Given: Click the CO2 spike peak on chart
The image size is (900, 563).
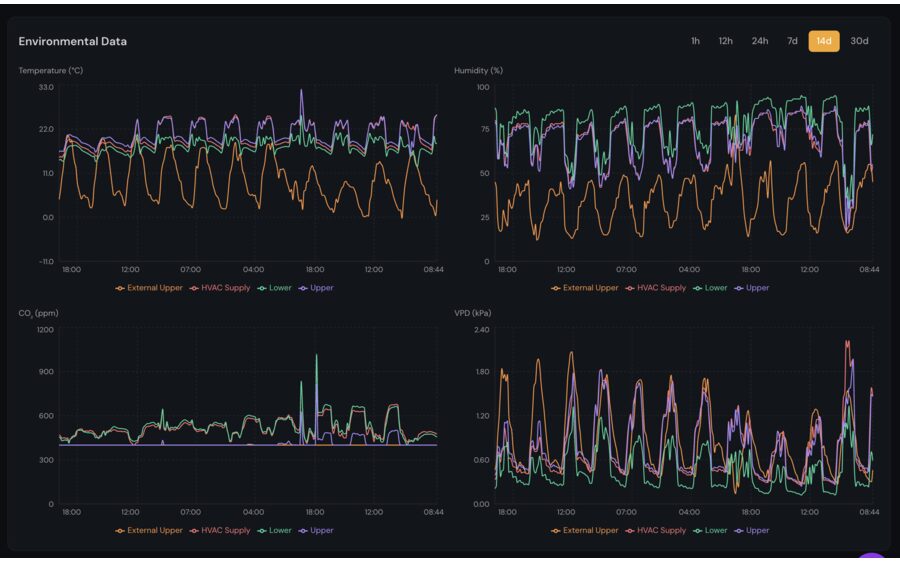Looking at the screenshot, I should (317, 356).
